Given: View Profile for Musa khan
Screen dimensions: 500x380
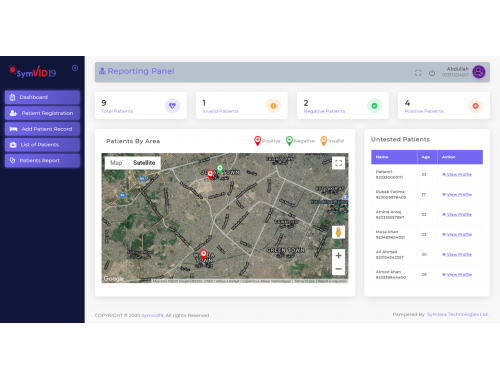Looking at the screenshot, I should 457,235.
